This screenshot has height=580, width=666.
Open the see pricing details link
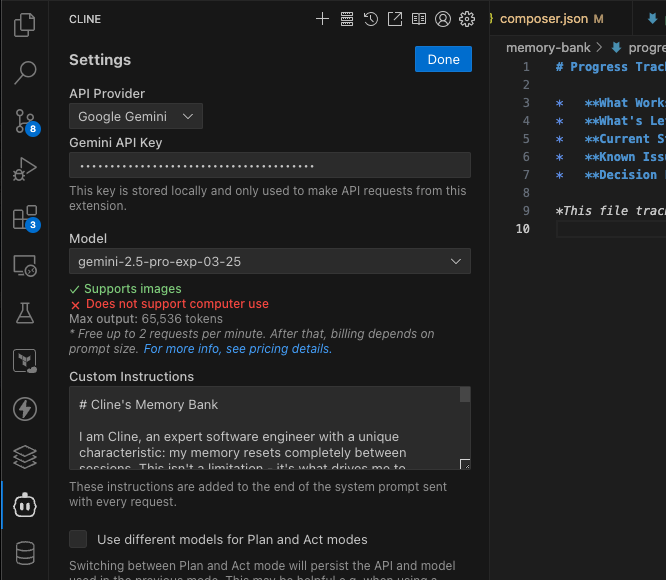237,349
